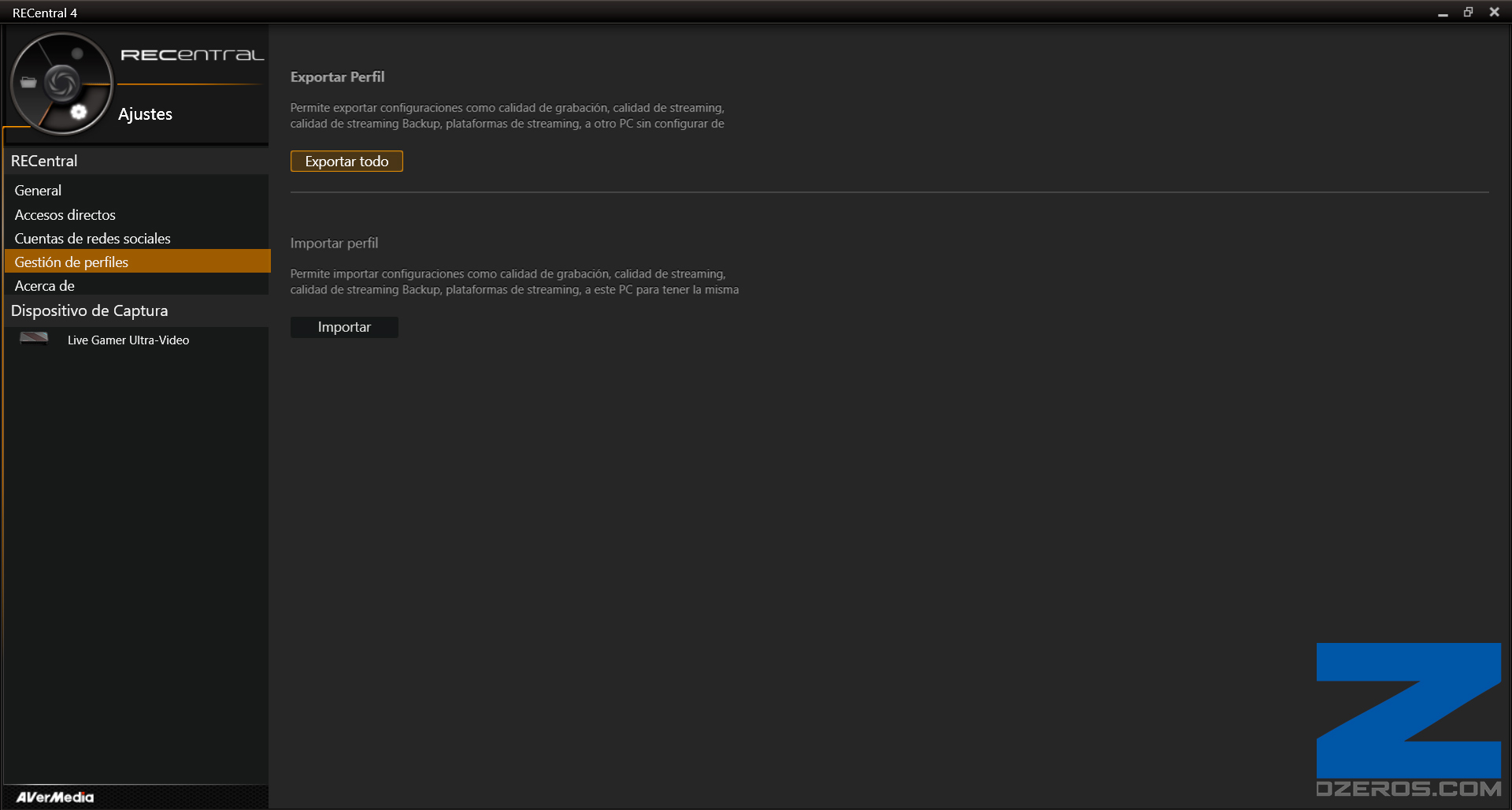Image resolution: width=1512 pixels, height=810 pixels.
Task: Click the Ajustes title label
Action: (x=145, y=113)
